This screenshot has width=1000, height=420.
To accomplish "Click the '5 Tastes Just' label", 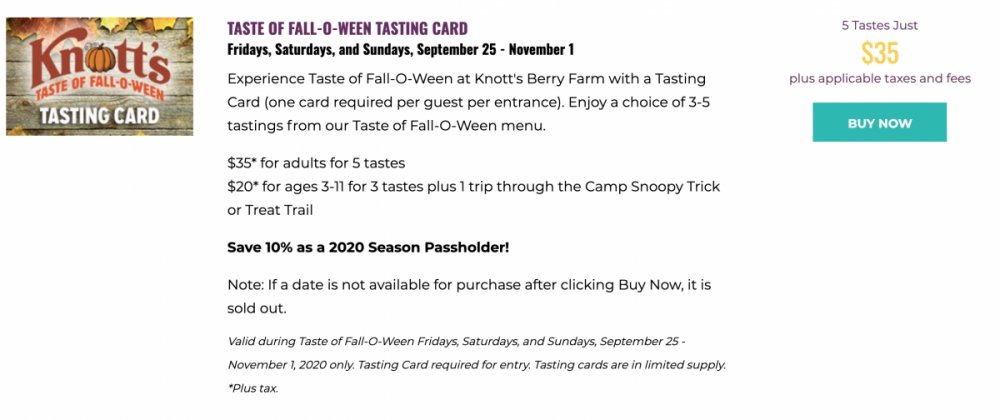I will (879, 25).
